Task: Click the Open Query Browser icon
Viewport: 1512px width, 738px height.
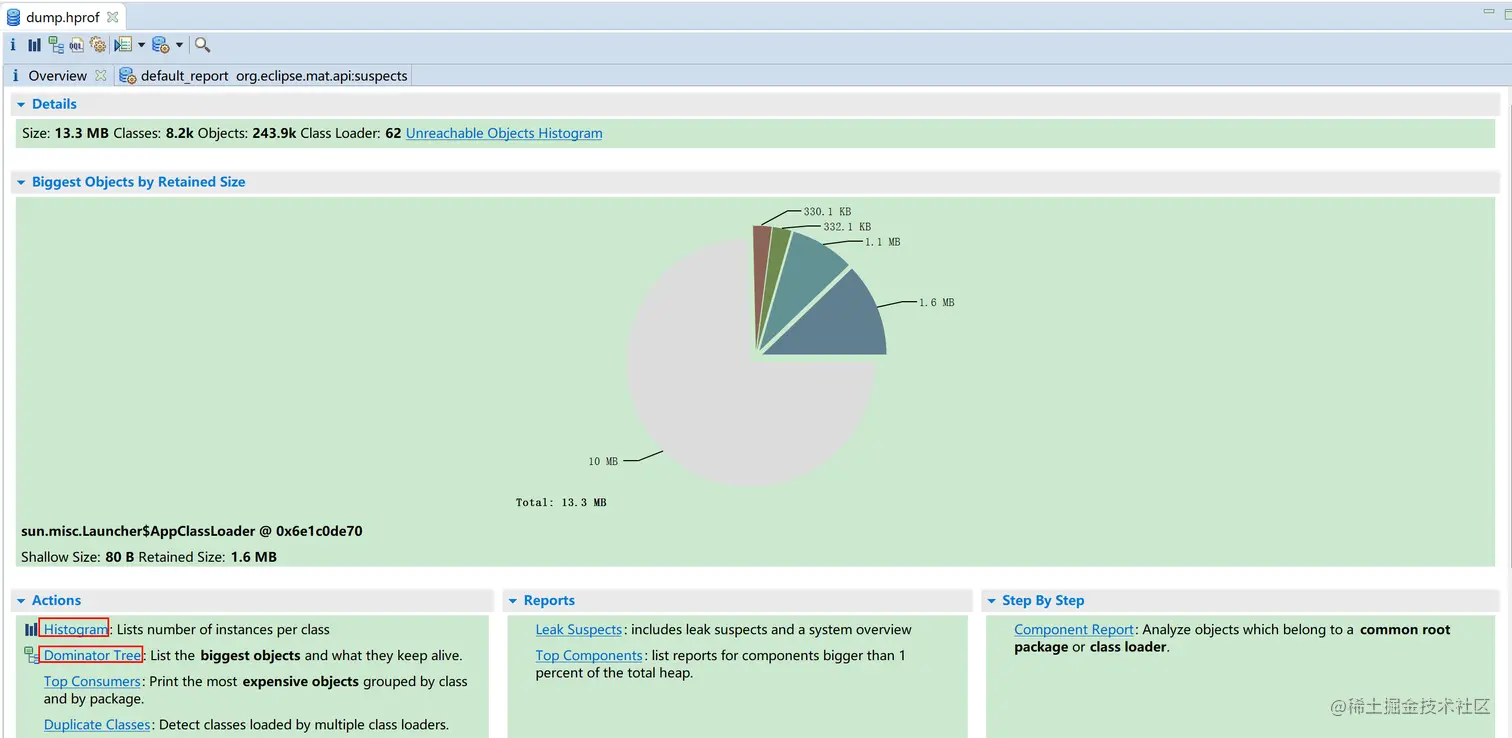Action: [161, 45]
